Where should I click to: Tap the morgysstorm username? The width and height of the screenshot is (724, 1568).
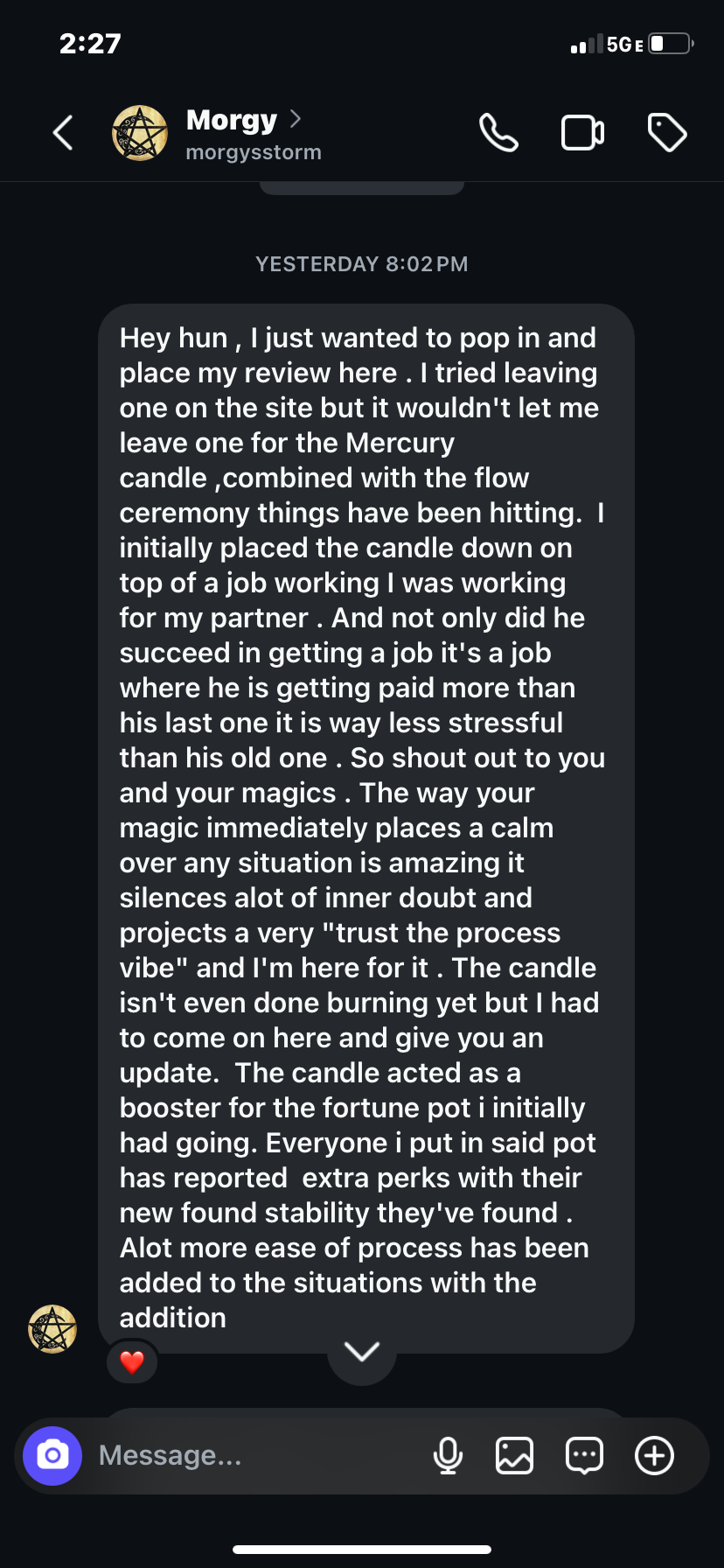[254, 152]
